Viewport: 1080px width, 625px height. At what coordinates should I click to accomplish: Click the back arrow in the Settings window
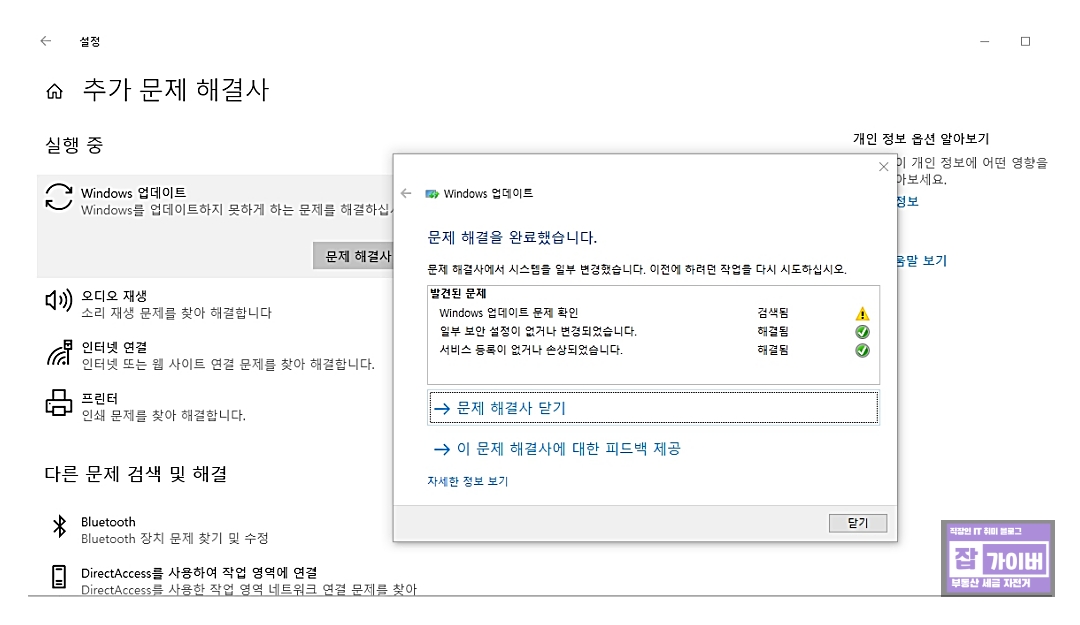click(x=44, y=41)
